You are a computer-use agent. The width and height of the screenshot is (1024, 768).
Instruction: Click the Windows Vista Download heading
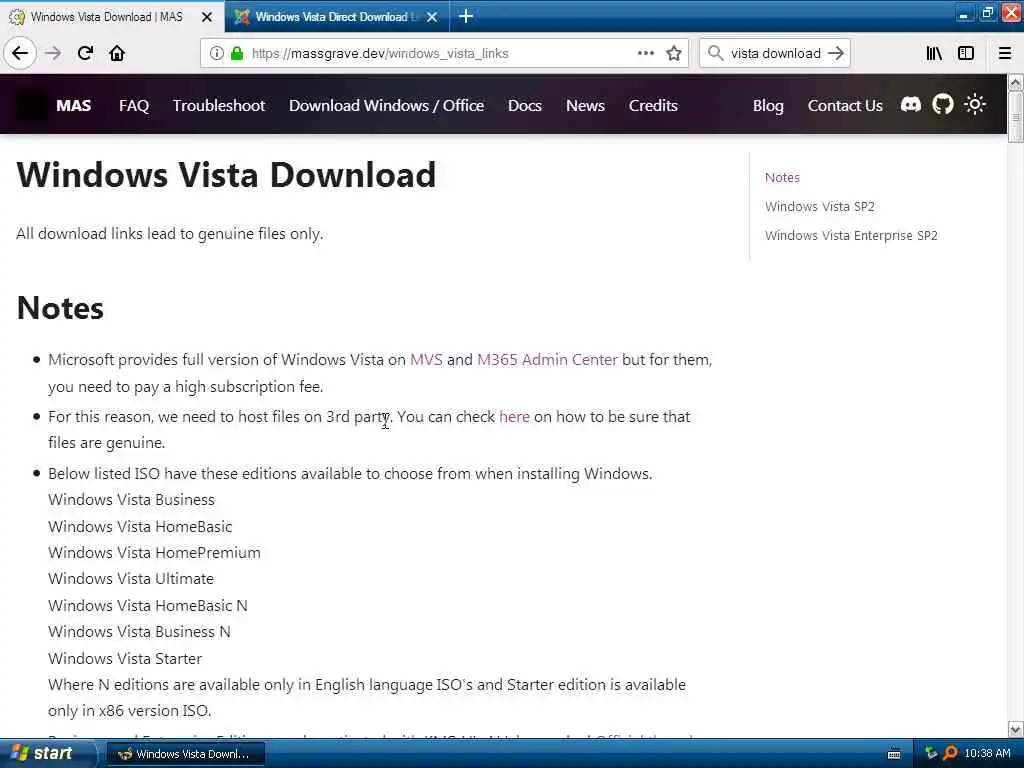226,174
